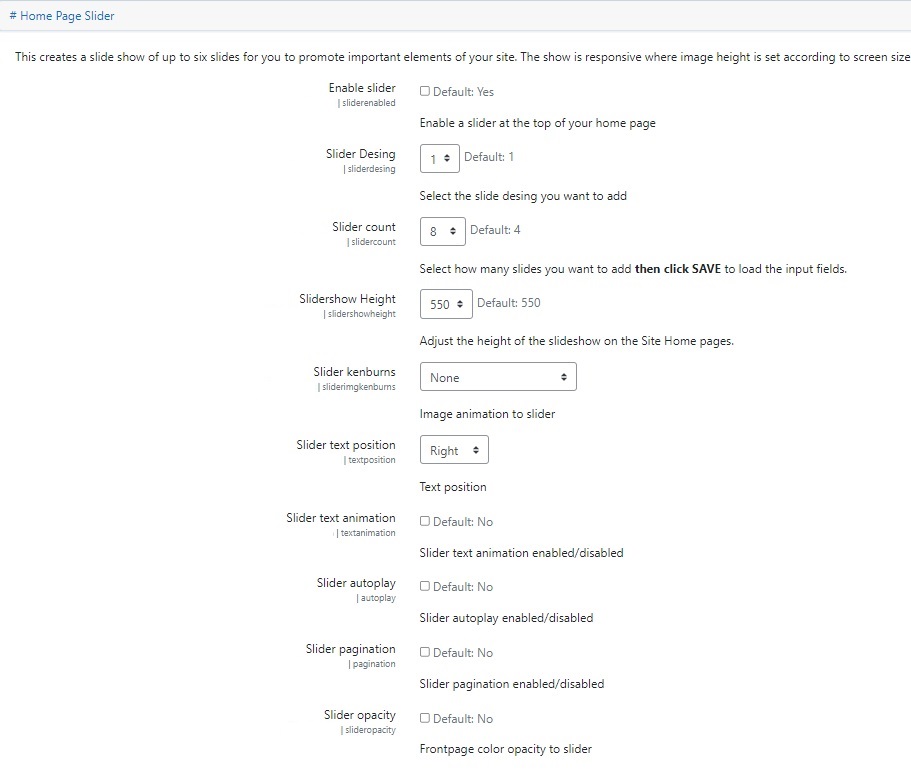The width and height of the screenshot is (911, 777).
Task: Click the Slider pagination setting label
Action: [350, 649]
